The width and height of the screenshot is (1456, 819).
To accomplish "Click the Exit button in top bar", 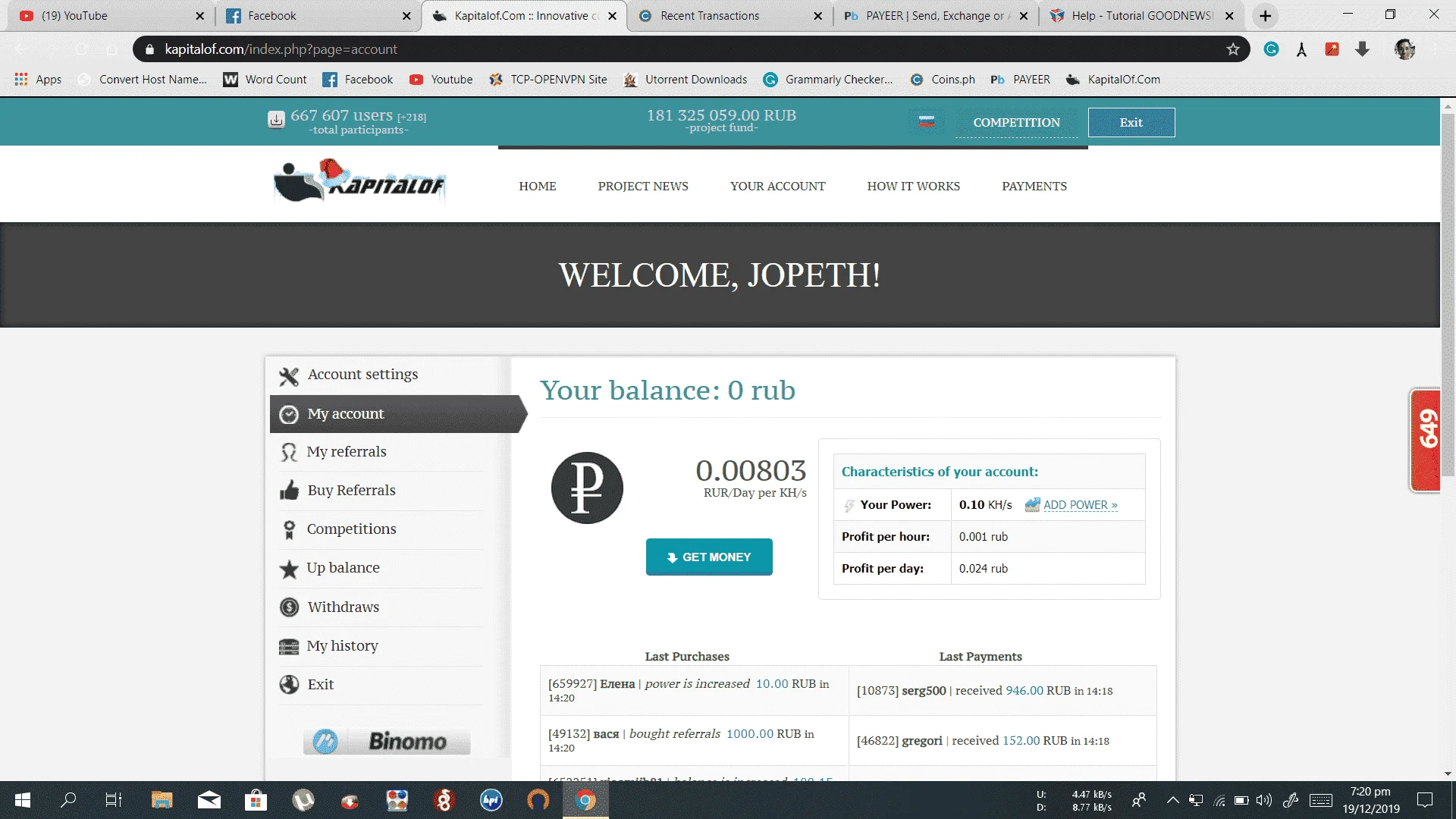I will (x=1131, y=122).
